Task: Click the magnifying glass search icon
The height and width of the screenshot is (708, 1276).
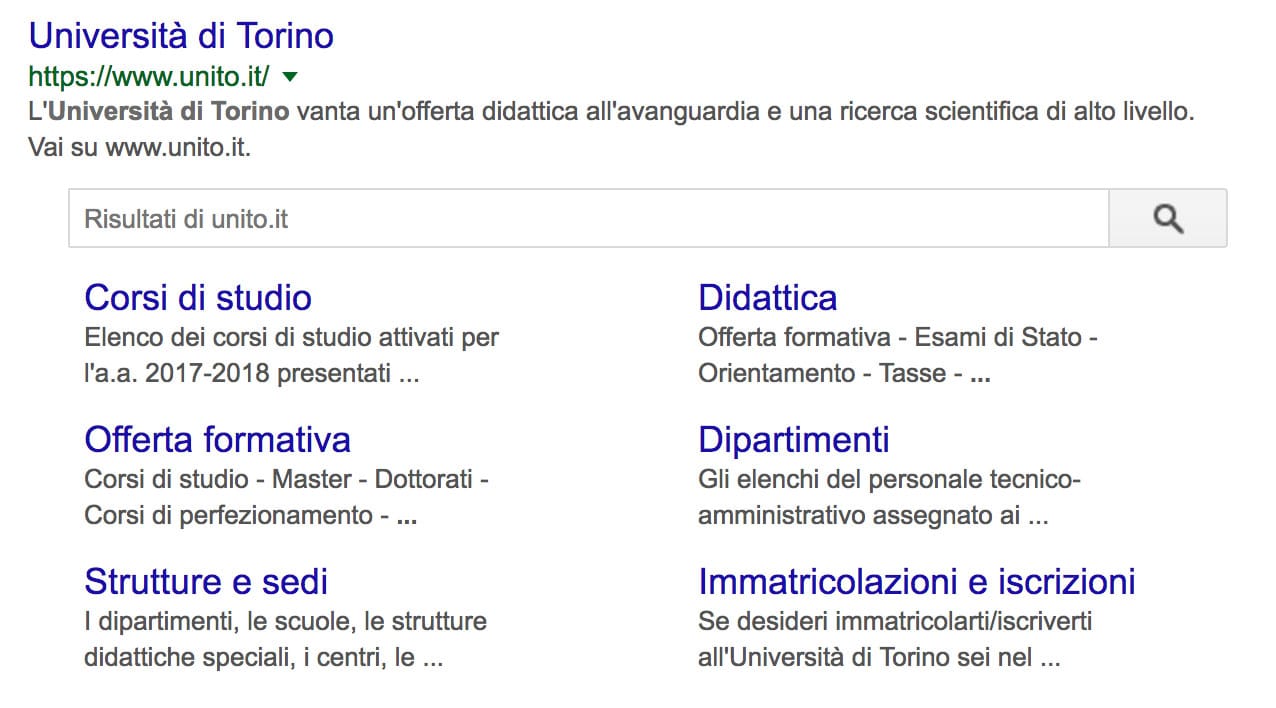Action: (x=1168, y=218)
